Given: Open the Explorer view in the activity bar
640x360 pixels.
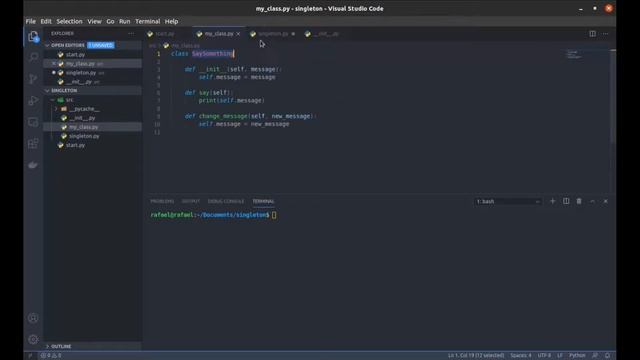Looking at the screenshot, I should 33,37.
